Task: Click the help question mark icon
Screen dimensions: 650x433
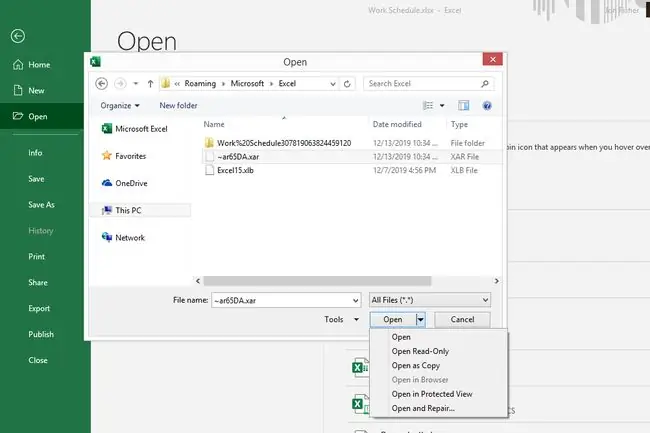Action: pos(487,106)
